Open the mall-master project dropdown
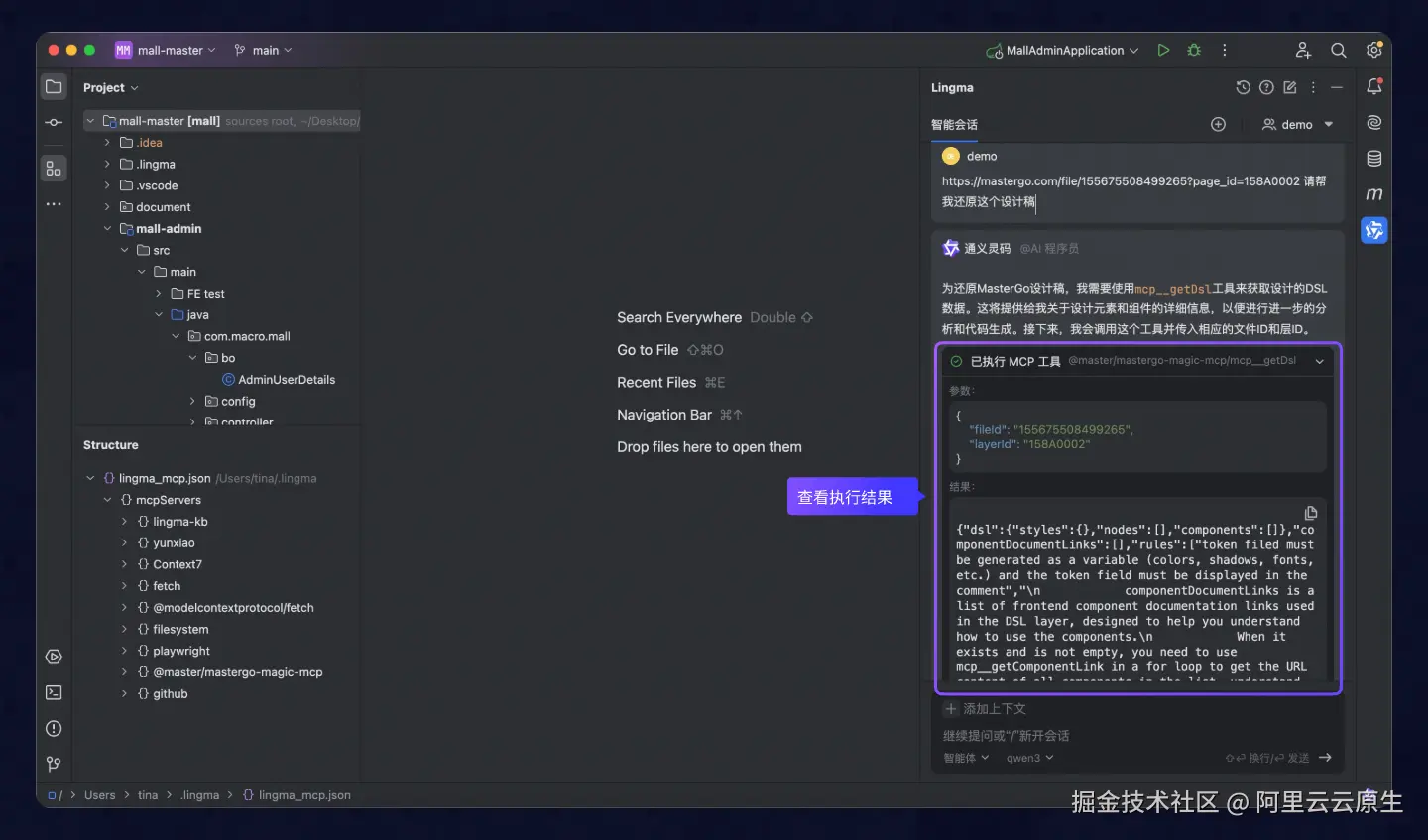 166,50
